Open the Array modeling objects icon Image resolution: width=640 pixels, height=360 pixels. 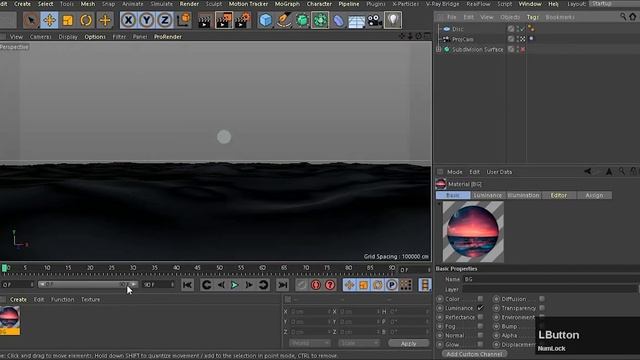coord(320,20)
